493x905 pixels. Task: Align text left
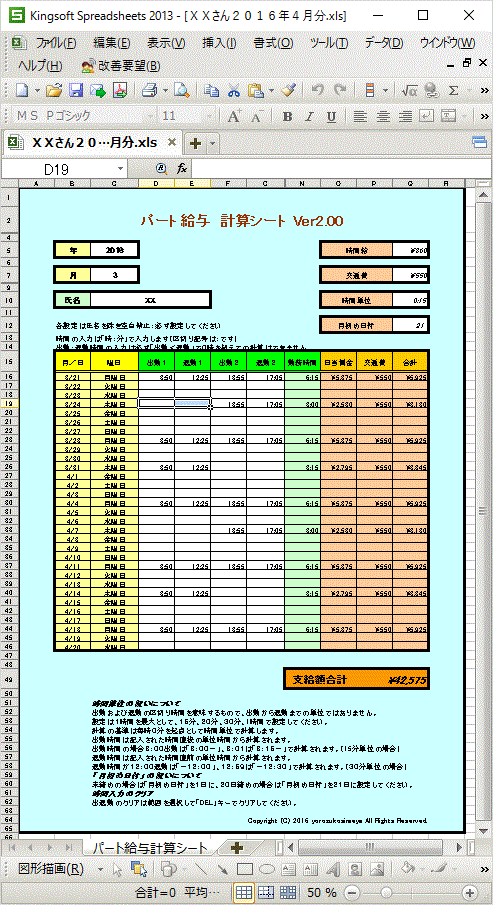coord(361,117)
